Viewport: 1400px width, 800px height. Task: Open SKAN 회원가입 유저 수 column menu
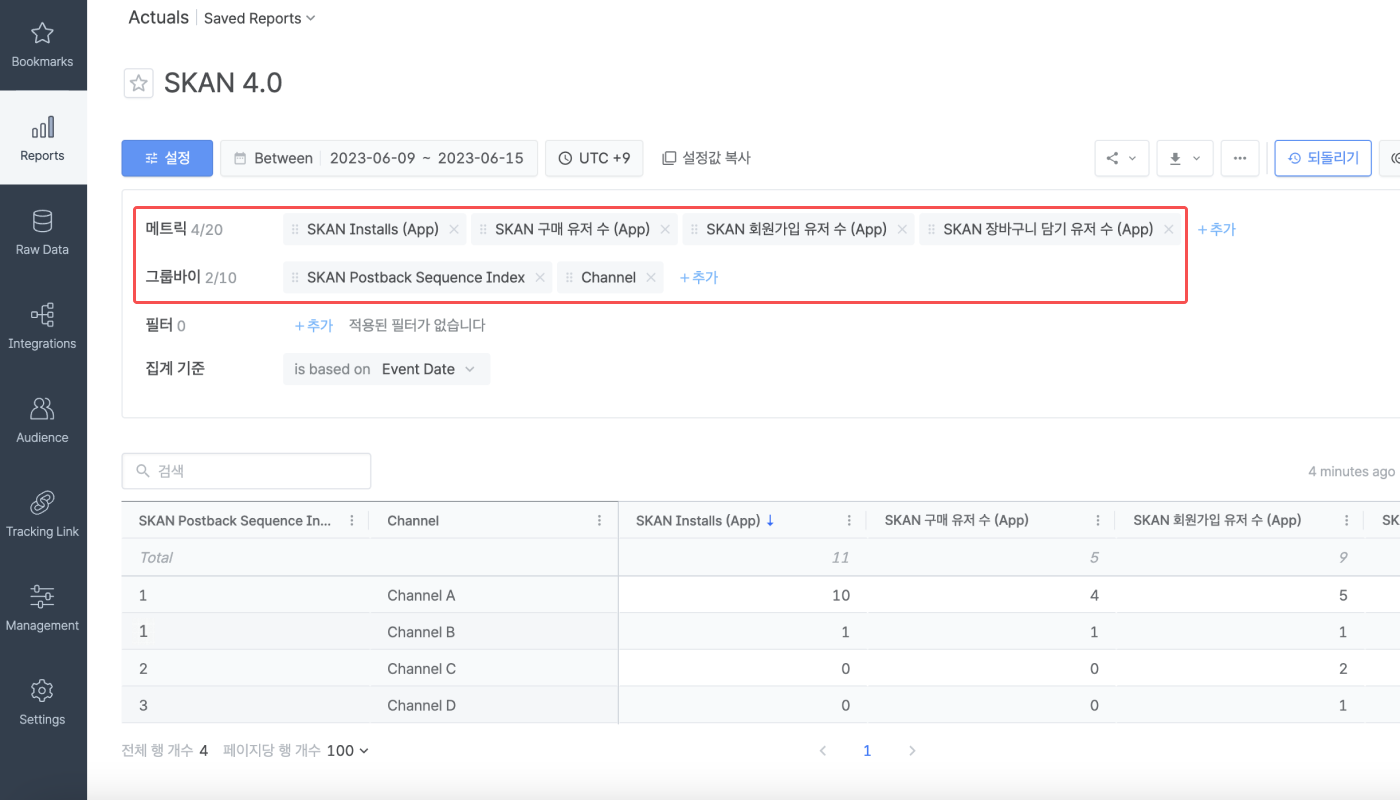pos(1347,520)
